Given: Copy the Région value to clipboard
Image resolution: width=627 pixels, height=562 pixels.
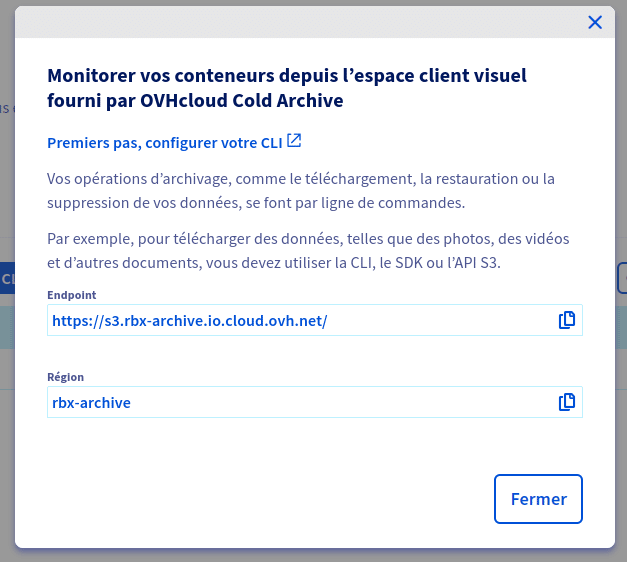Looking at the screenshot, I should click(567, 402).
